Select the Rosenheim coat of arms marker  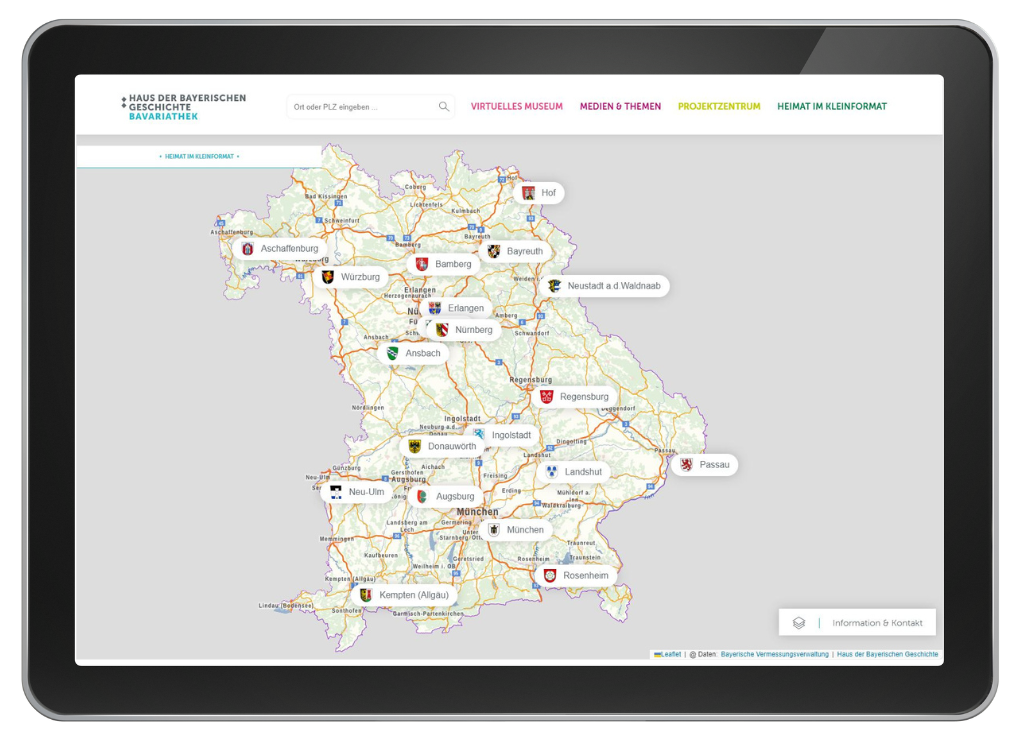point(549,576)
